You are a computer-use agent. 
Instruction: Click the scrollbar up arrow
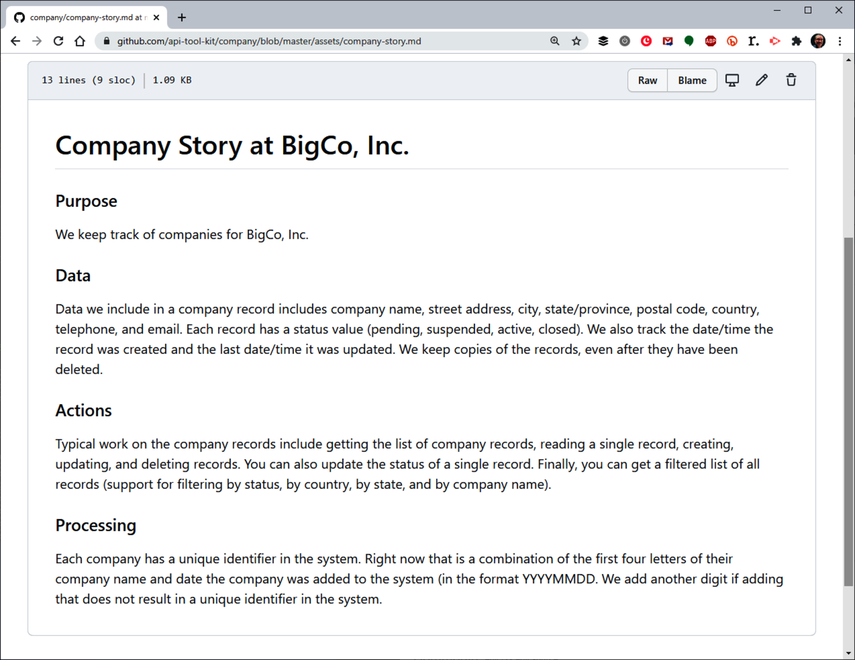pyautogui.click(x=848, y=59)
